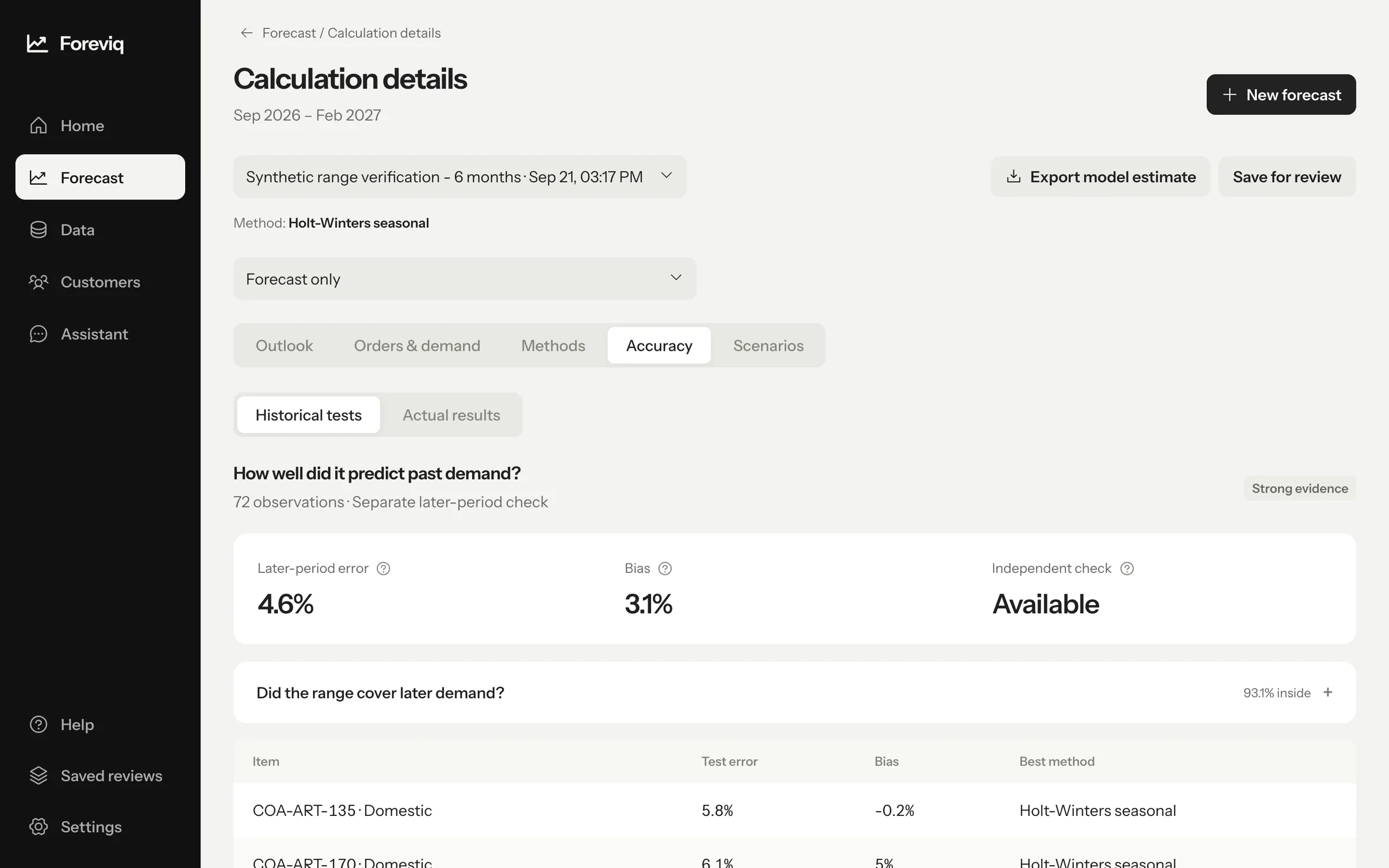Open the Synthetic range verification run dropdown

click(460, 176)
